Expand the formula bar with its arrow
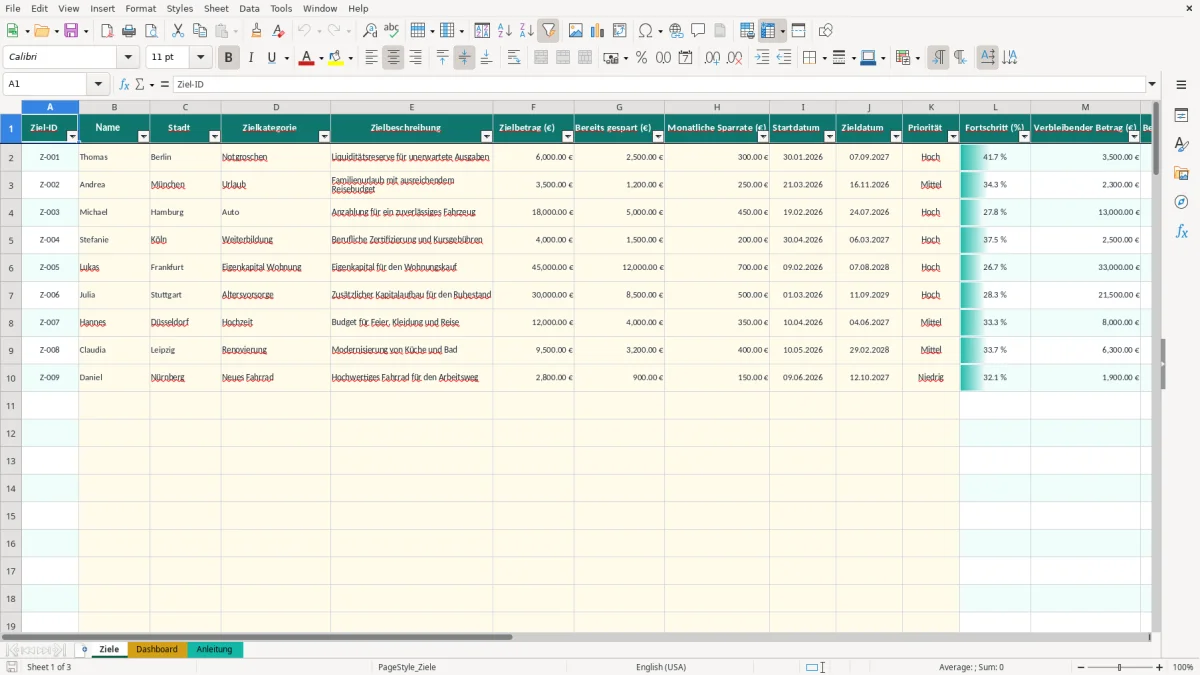1200x675 pixels. tap(1152, 85)
